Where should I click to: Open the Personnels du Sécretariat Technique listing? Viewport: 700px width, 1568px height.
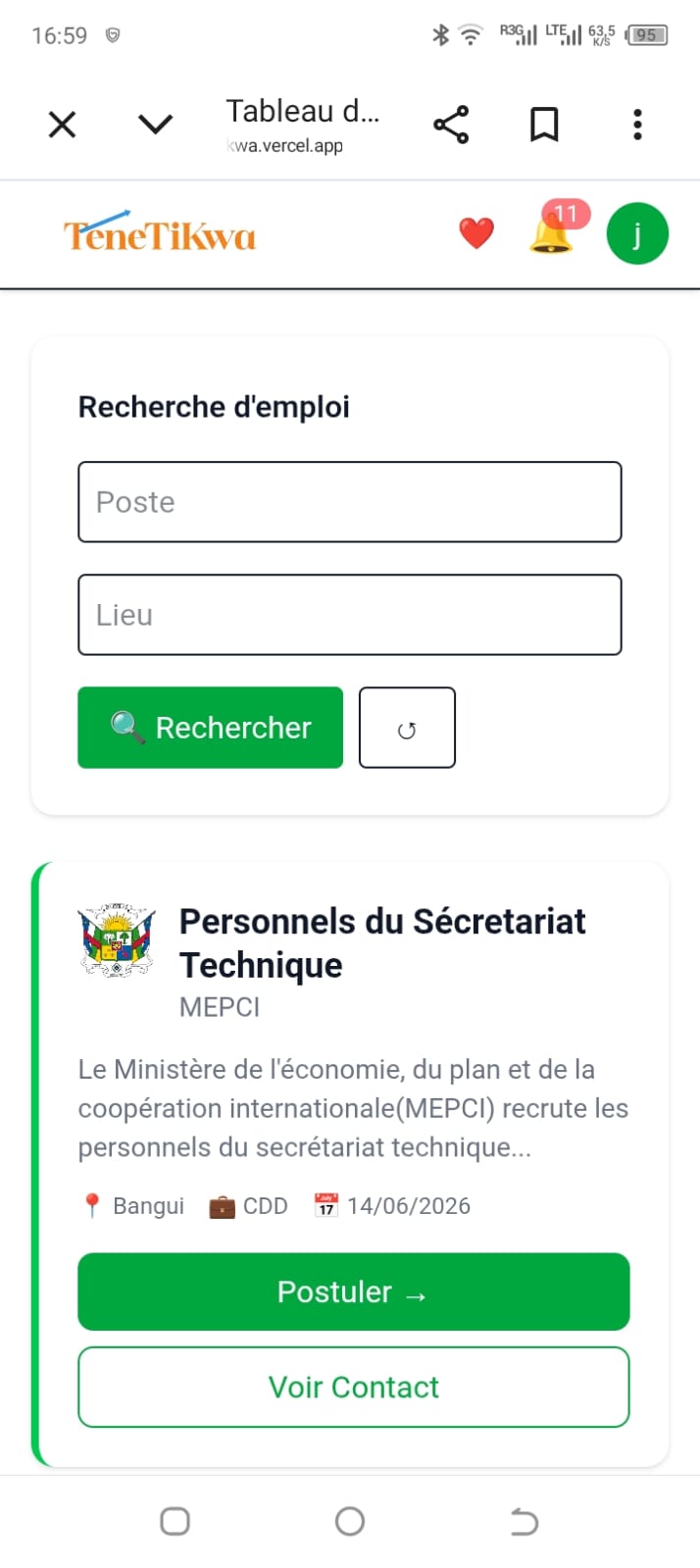(382, 942)
